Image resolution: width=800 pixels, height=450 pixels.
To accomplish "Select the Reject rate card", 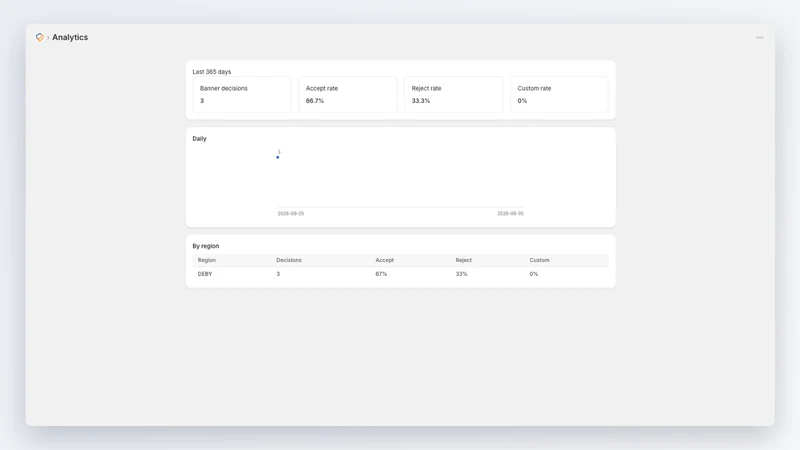I will 454,94.
